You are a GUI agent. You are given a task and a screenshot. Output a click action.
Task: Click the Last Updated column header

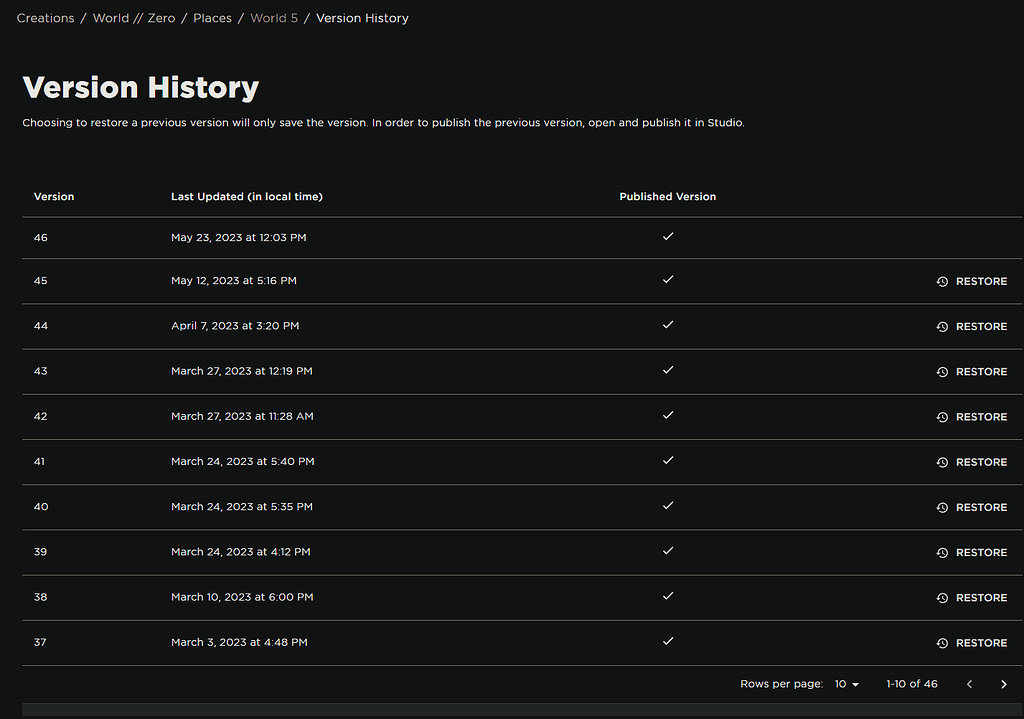246,197
